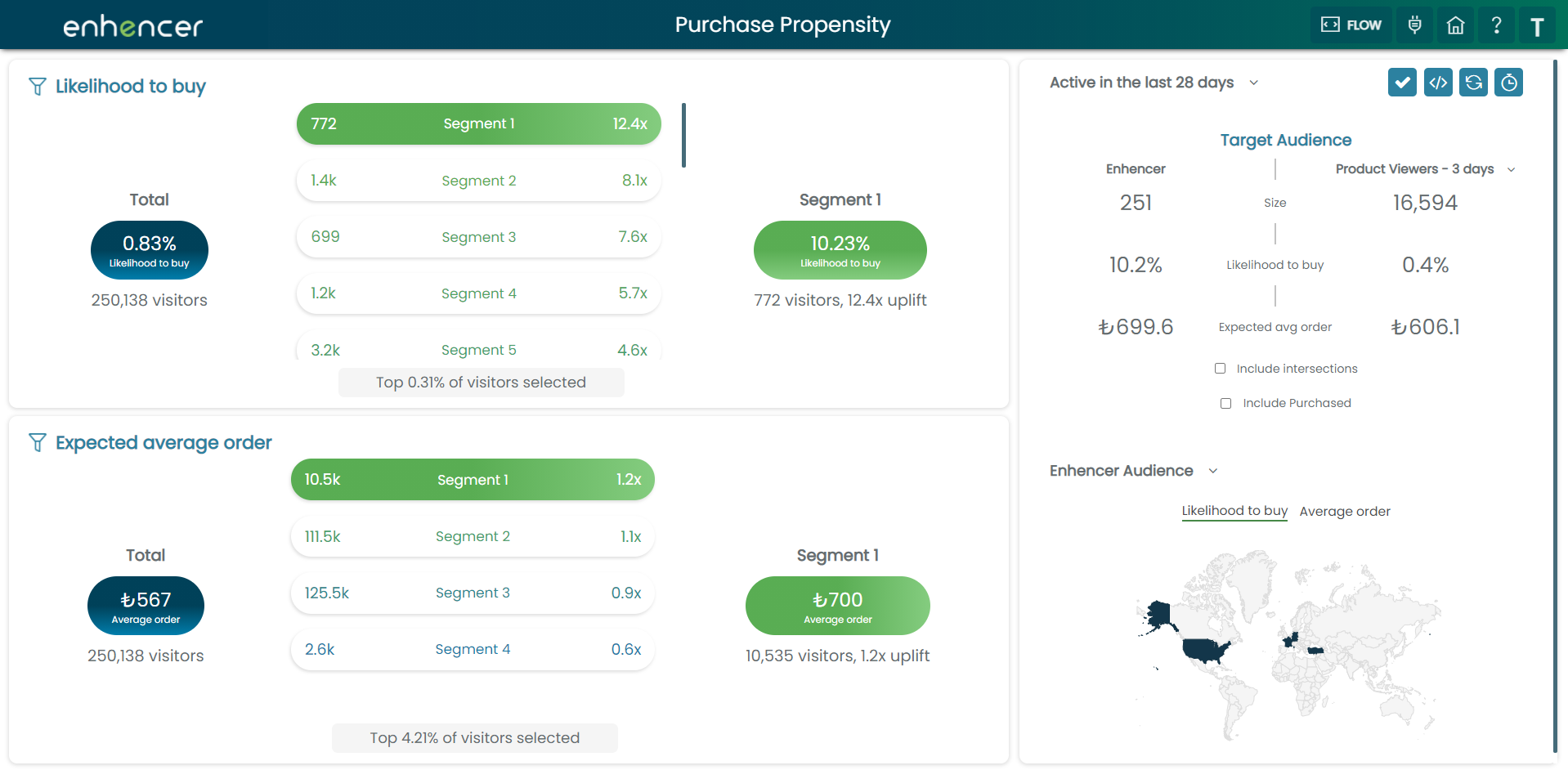The width and height of the screenshot is (1568, 770).
Task: Click the plug connector icon in header
Action: [1415, 25]
